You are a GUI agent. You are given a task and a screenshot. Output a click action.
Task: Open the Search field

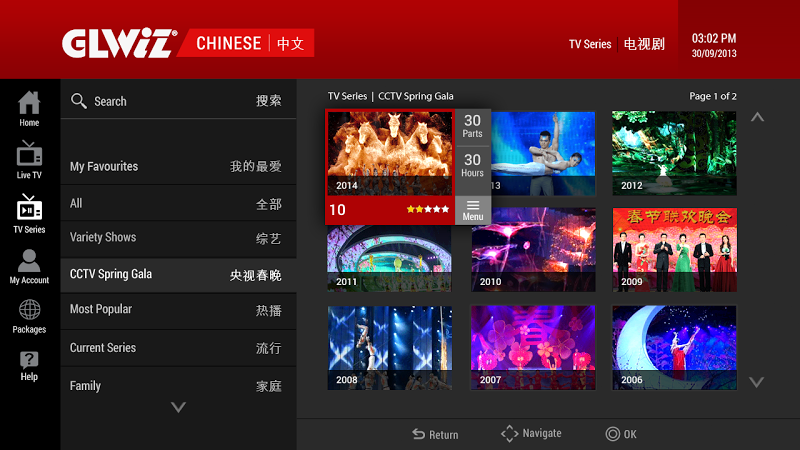[178, 101]
